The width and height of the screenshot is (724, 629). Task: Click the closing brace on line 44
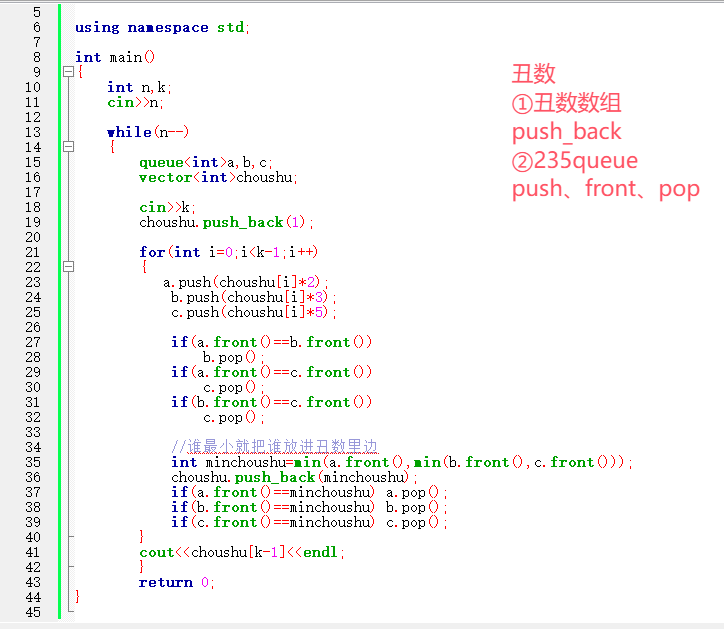coord(78,597)
